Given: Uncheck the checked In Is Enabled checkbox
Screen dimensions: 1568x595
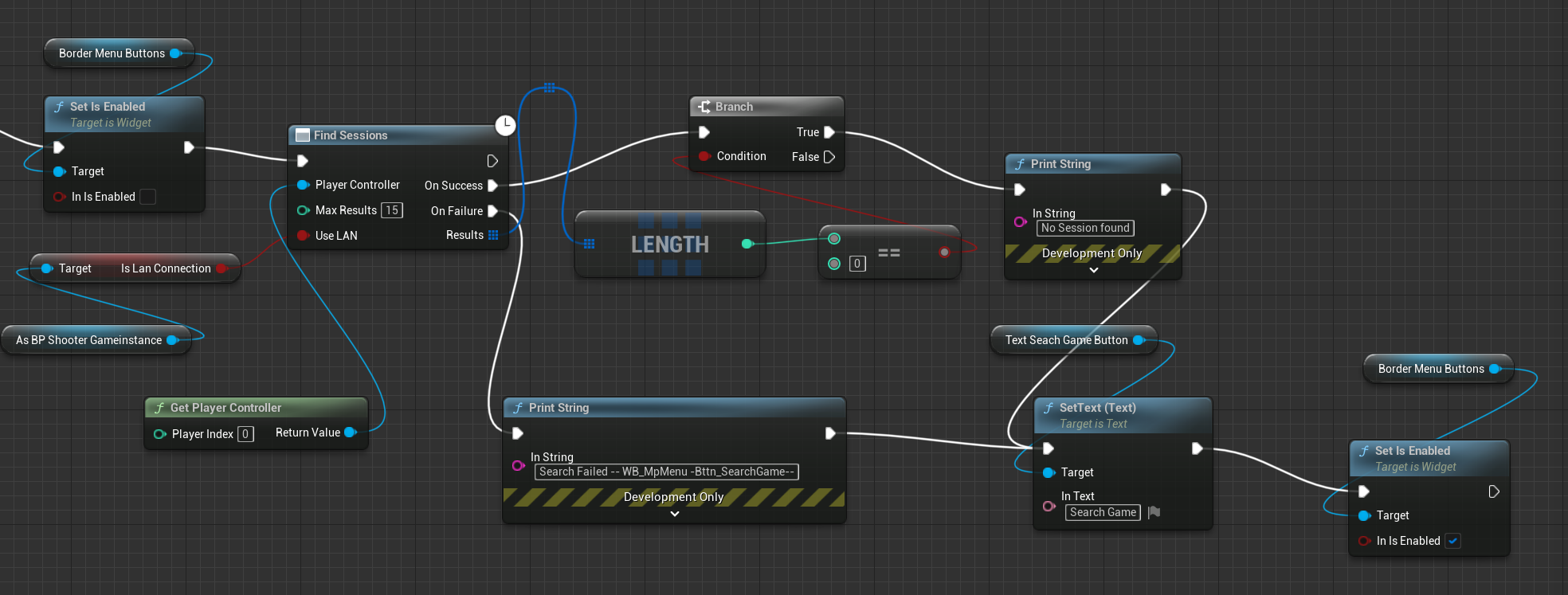Looking at the screenshot, I should pyautogui.click(x=1452, y=541).
